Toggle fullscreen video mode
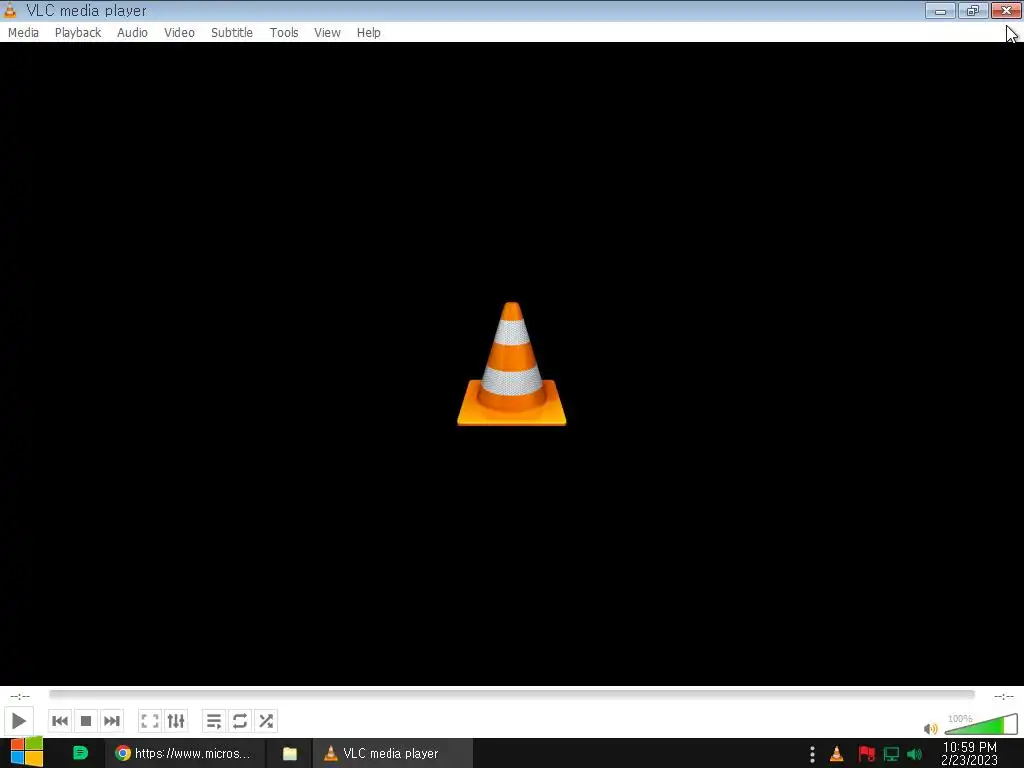The image size is (1024, 768). point(150,721)
